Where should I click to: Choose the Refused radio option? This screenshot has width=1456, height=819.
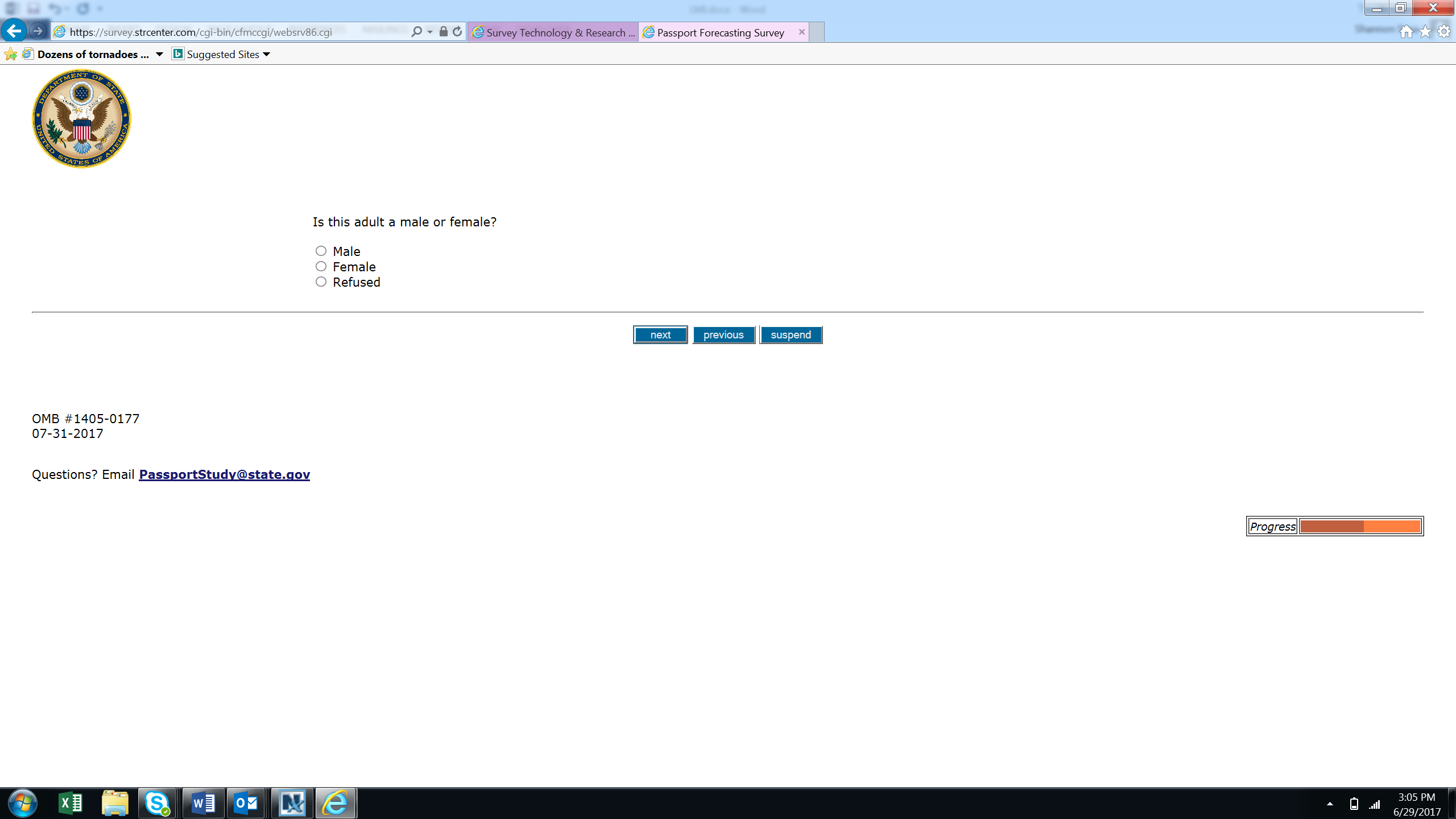click(x=321, y=282)
